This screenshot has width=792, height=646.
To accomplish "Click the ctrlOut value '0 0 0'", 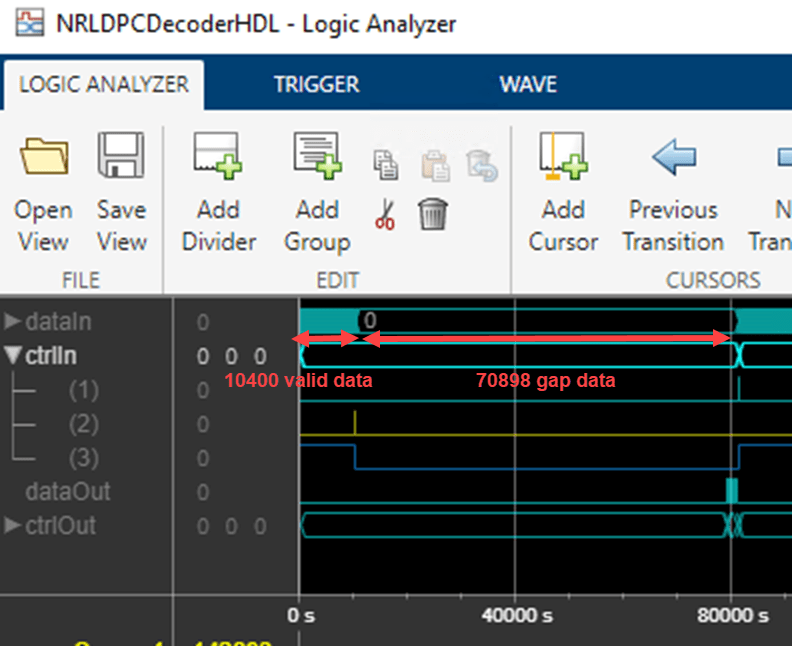I will [x=231, y=526].
